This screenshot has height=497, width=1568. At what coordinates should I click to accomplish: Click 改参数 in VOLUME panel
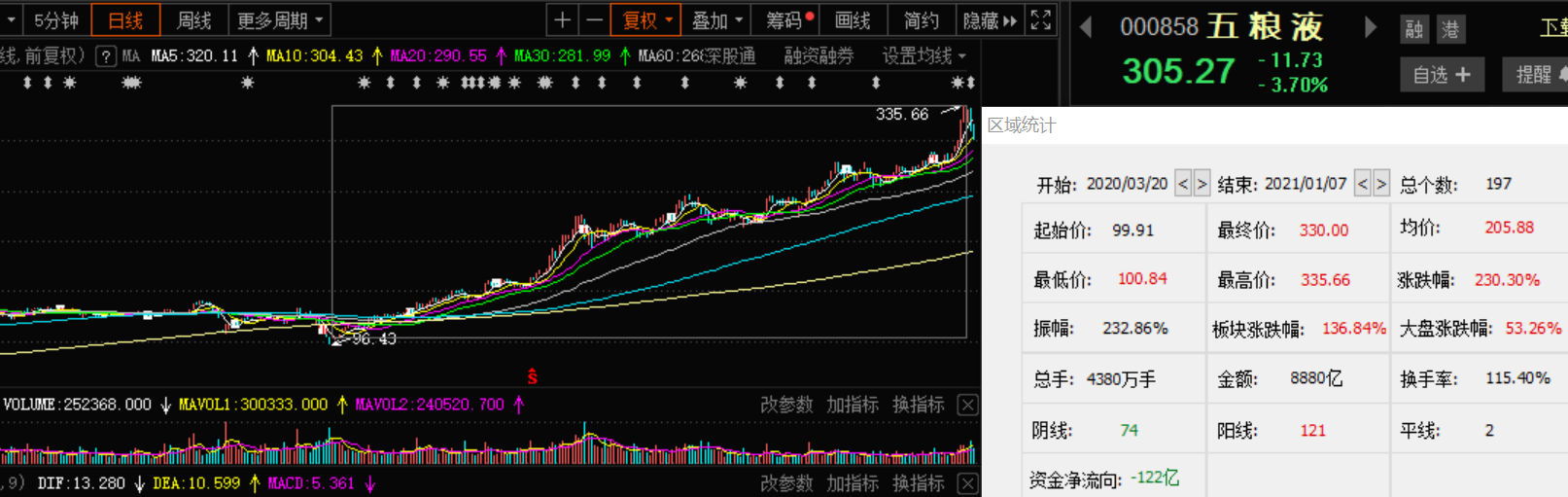pyautogui.click(x=786, y=405)
